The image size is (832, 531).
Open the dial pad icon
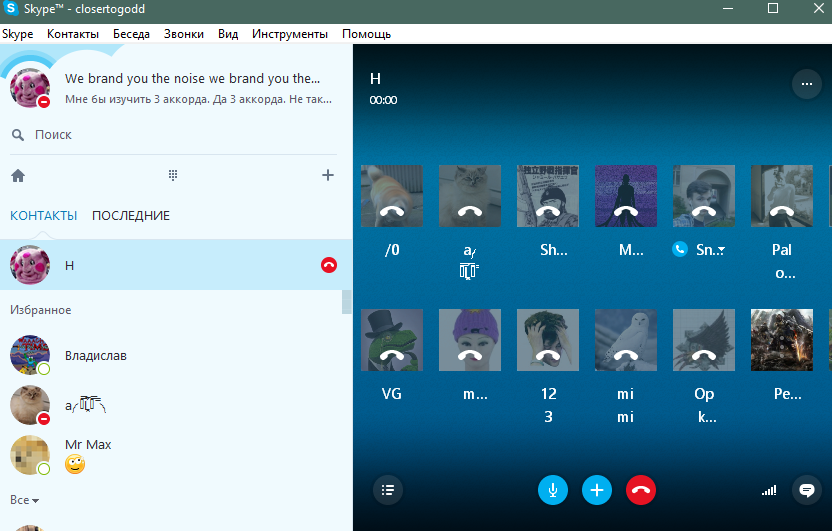coord(173,176)
